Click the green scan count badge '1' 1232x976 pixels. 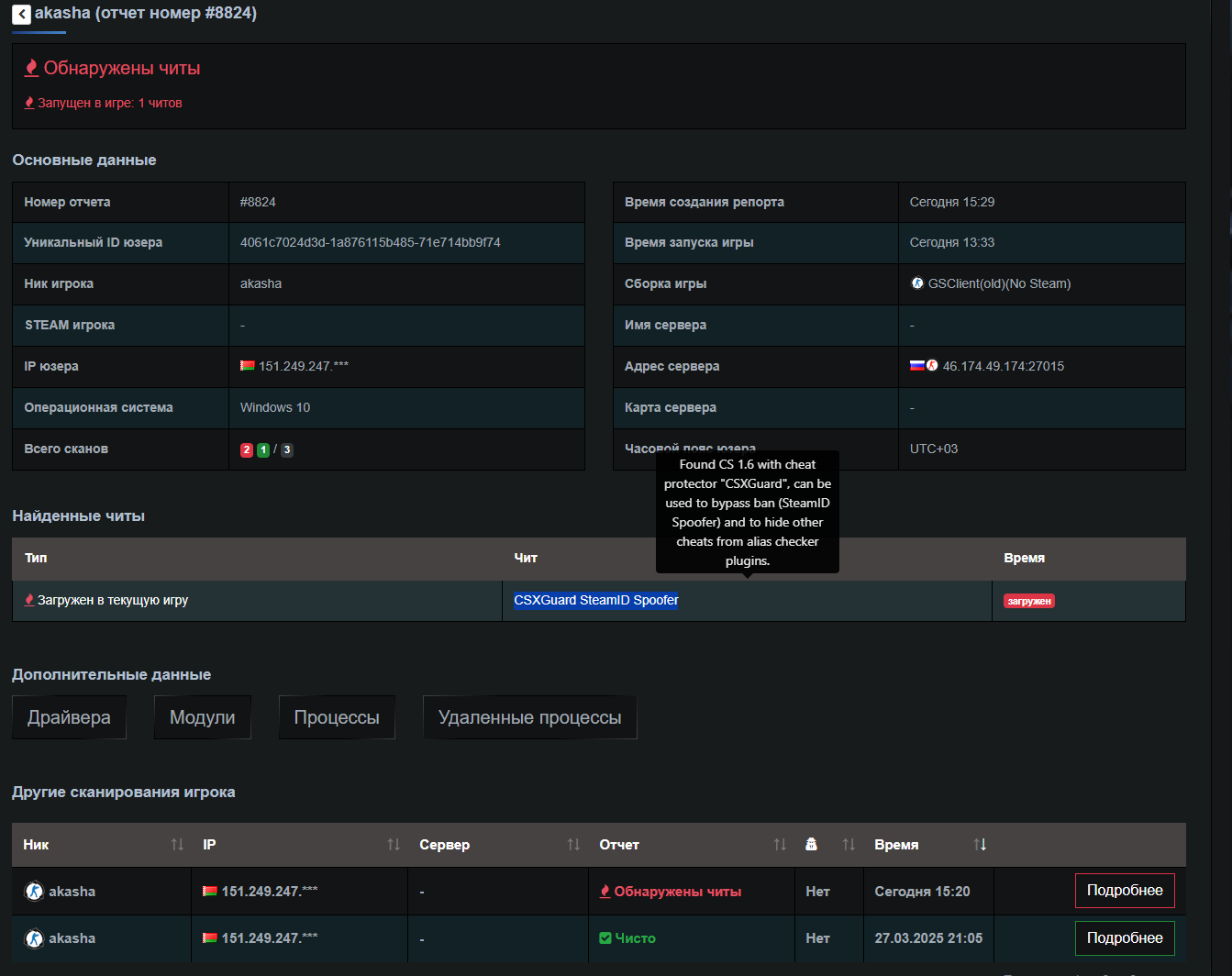pos(263,449)
